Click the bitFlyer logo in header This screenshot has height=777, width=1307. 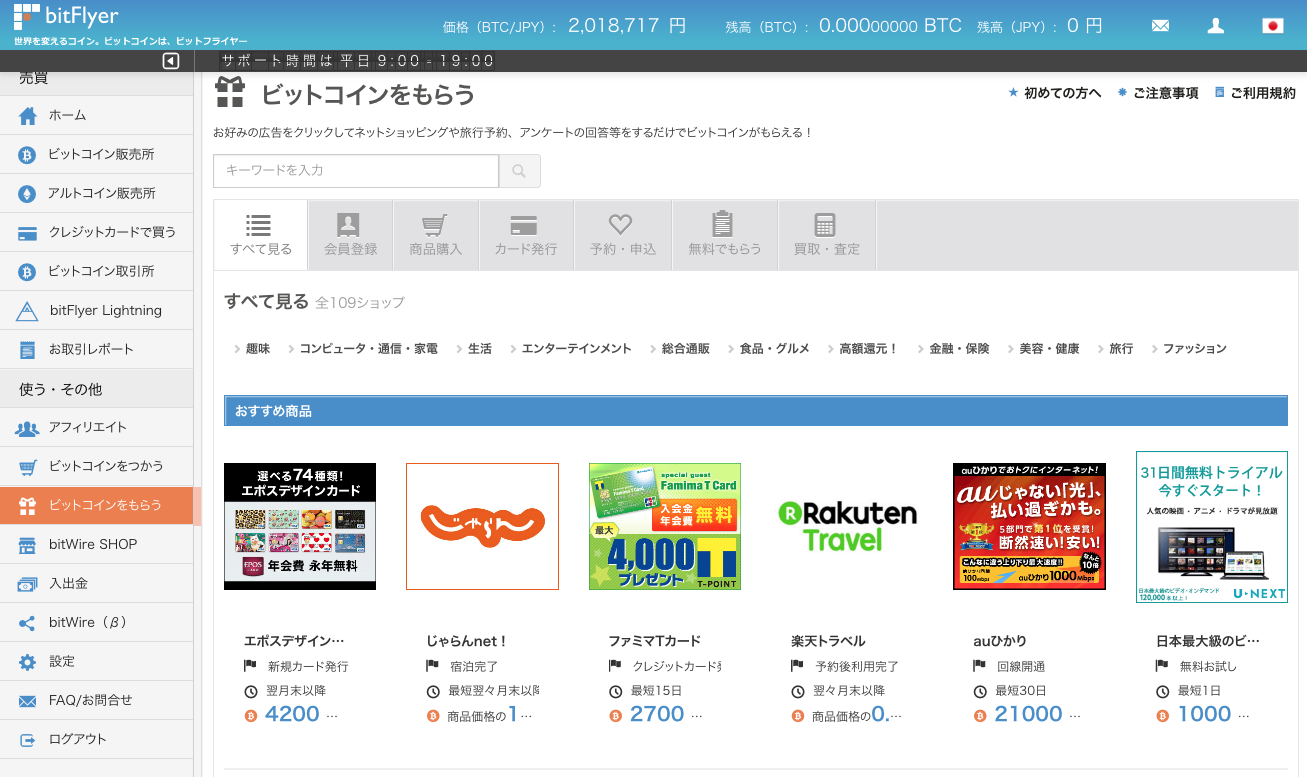(x=66, y=17)
